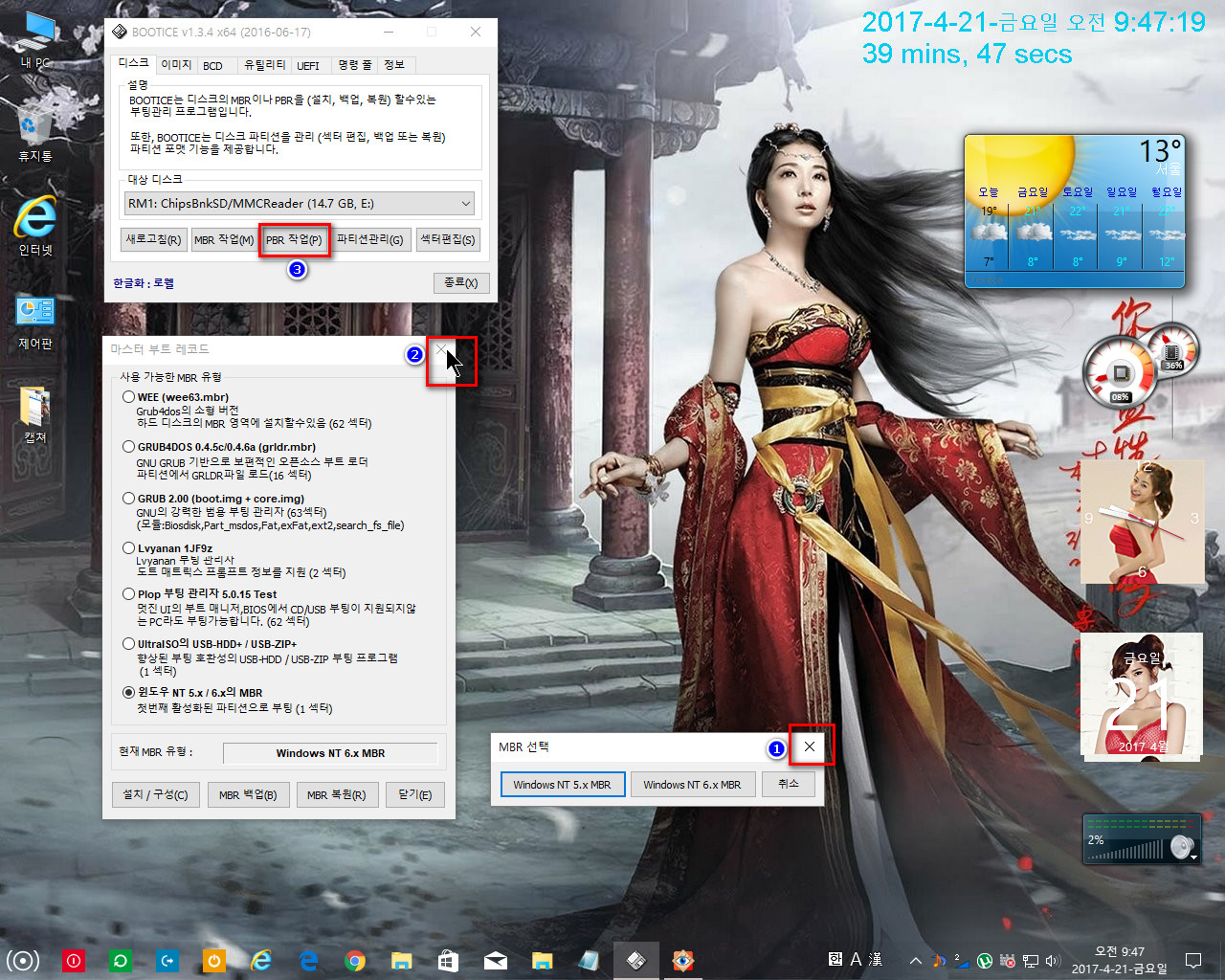1225x980 pixels.
Task: Click the 닫기(E) button
Action: coord(415,794)
